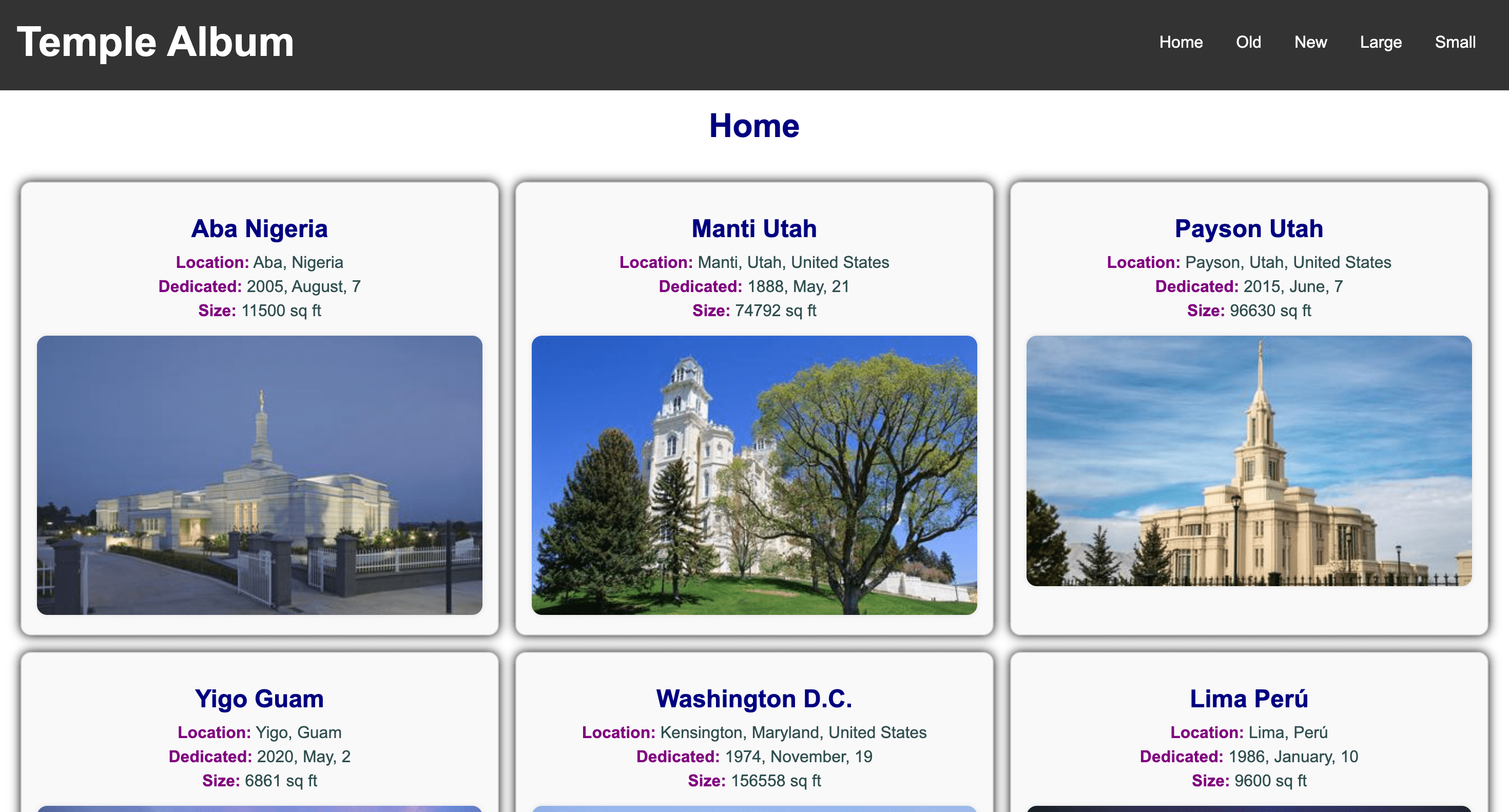Click the Temple Album site title
This screenshot has width=1509, height=812.
point(155,42)
